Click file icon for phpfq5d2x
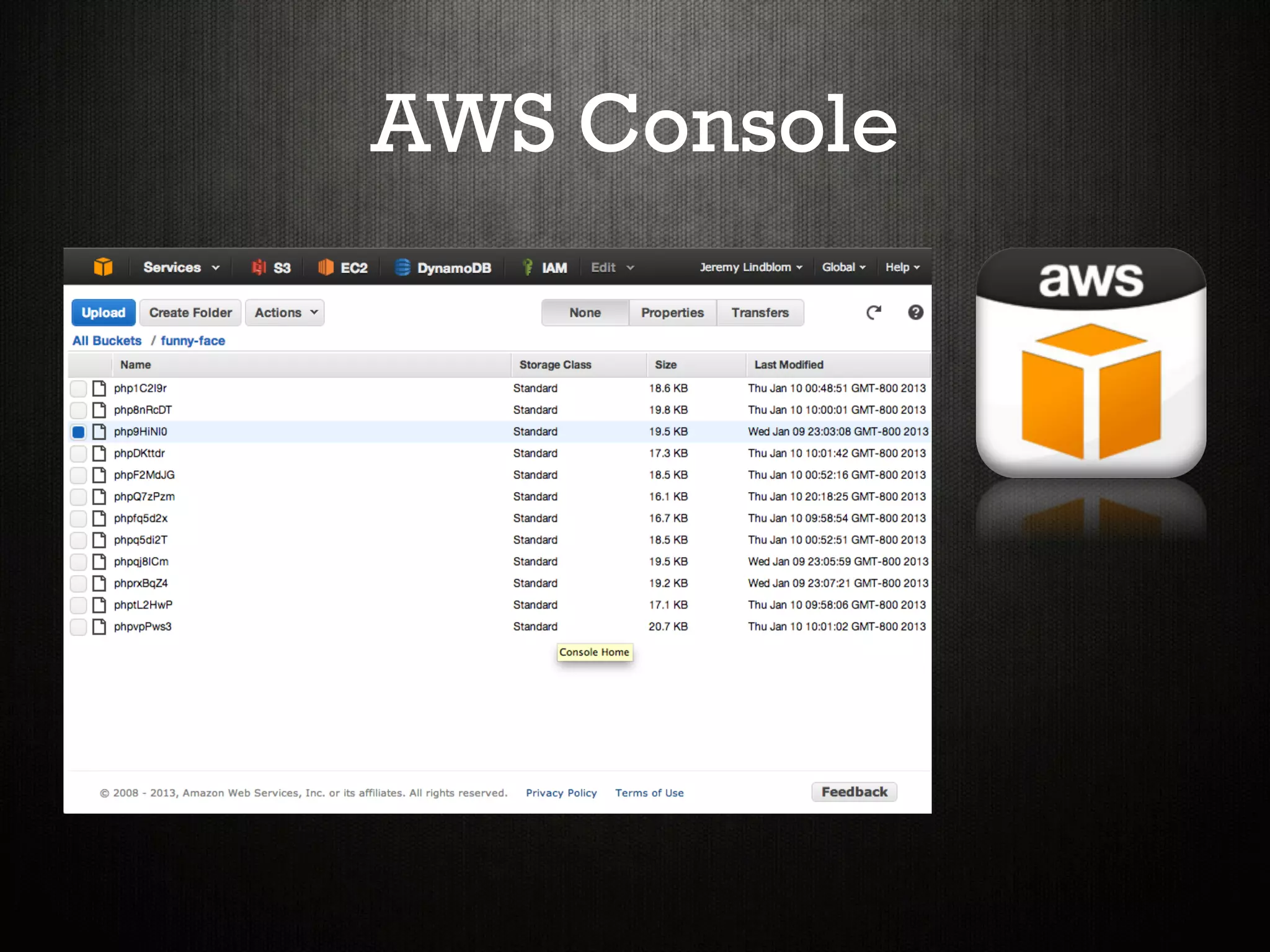The height and width of the screenshot is (952, 1270). [99, 519]
